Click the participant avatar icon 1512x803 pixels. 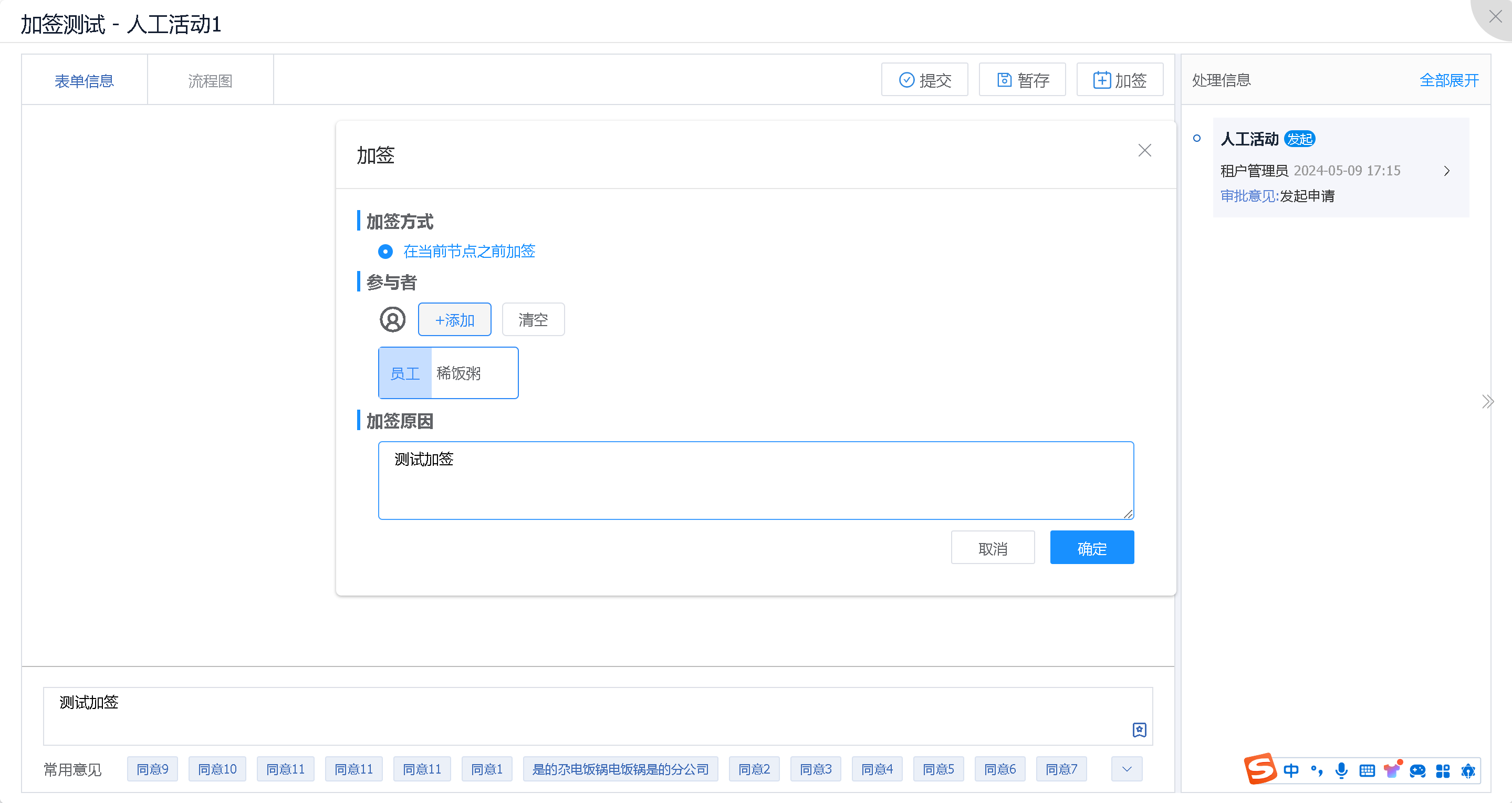coord(392,320)
